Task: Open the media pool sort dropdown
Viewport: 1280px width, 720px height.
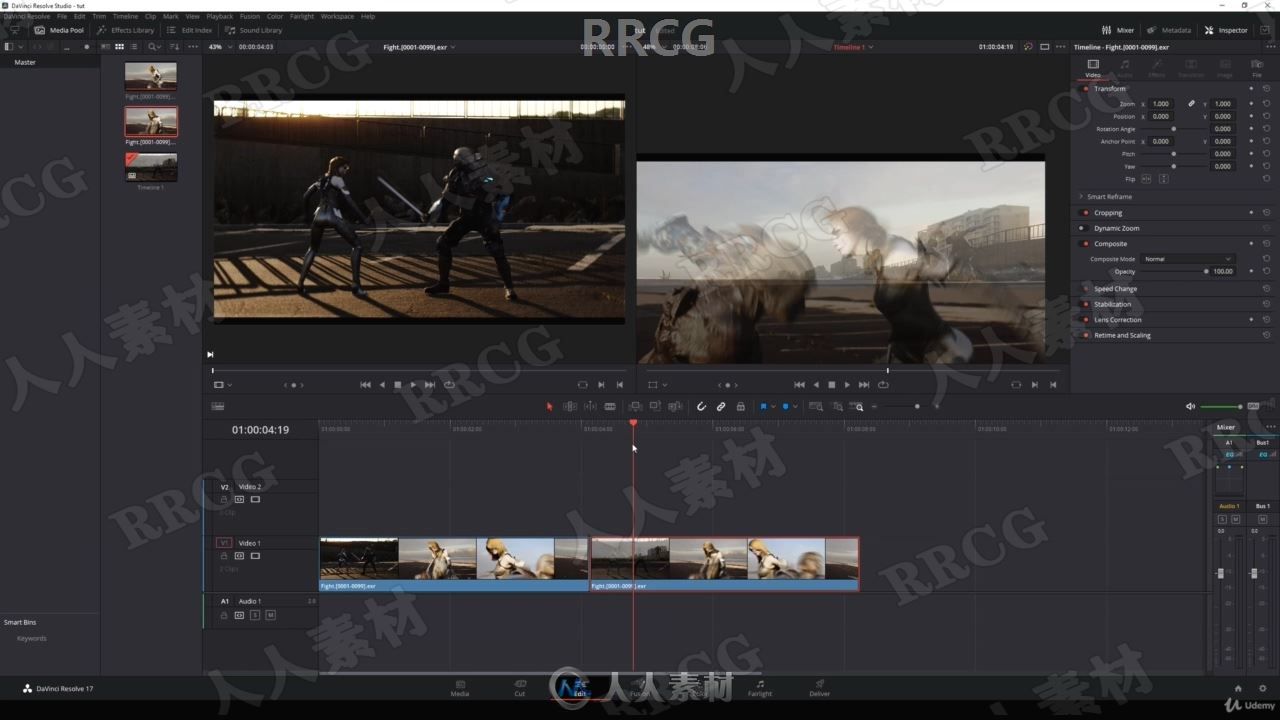Action: (175, 47)
